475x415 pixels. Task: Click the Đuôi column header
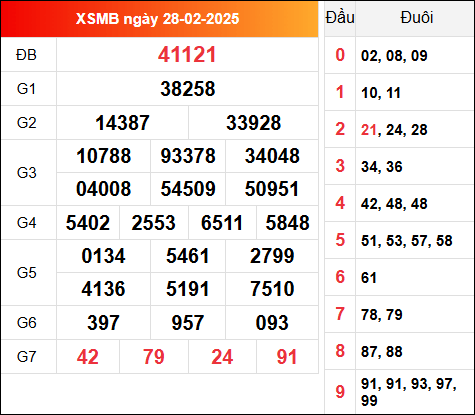pos(417,17)
